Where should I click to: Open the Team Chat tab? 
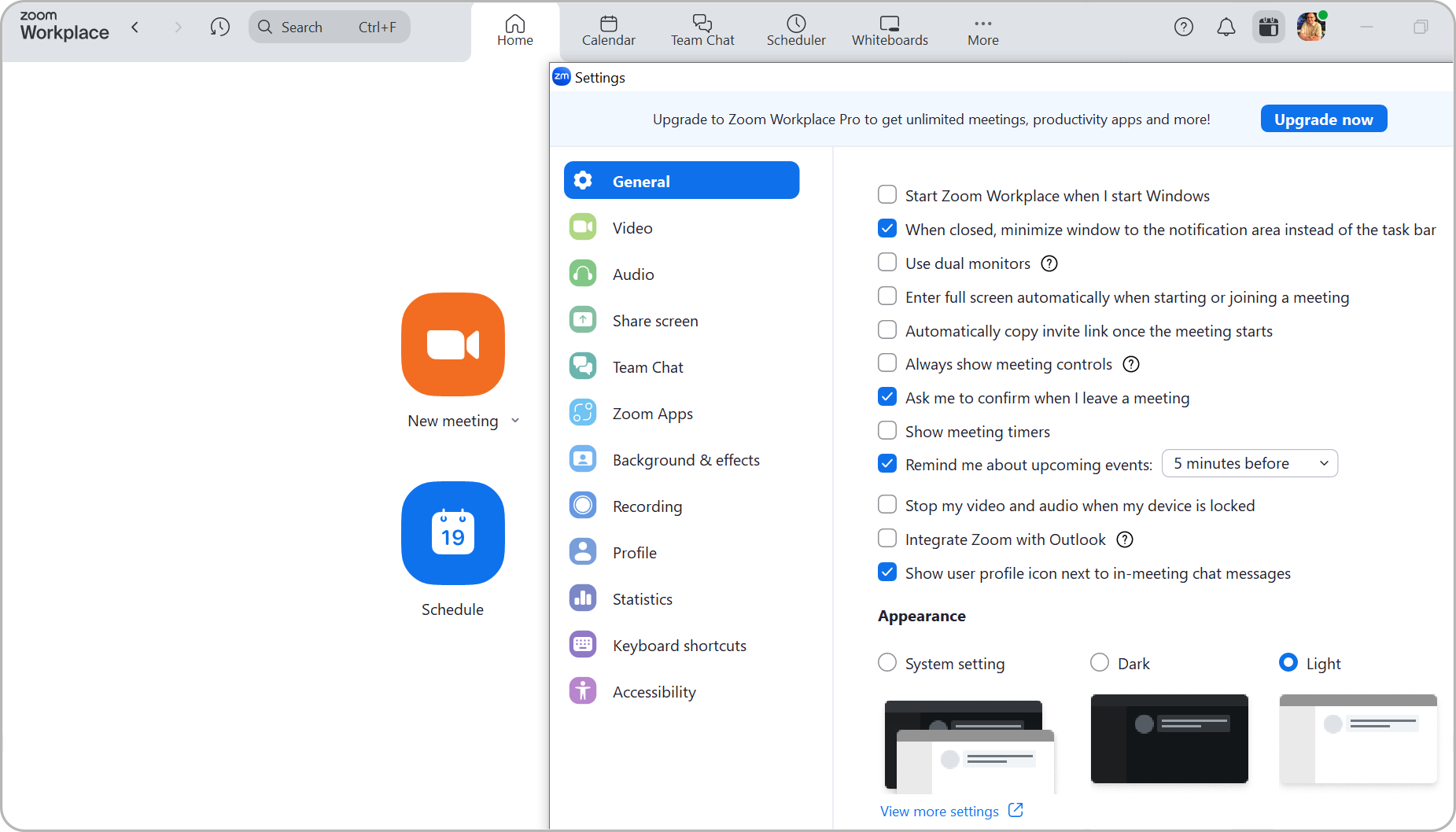pos(702,30)
